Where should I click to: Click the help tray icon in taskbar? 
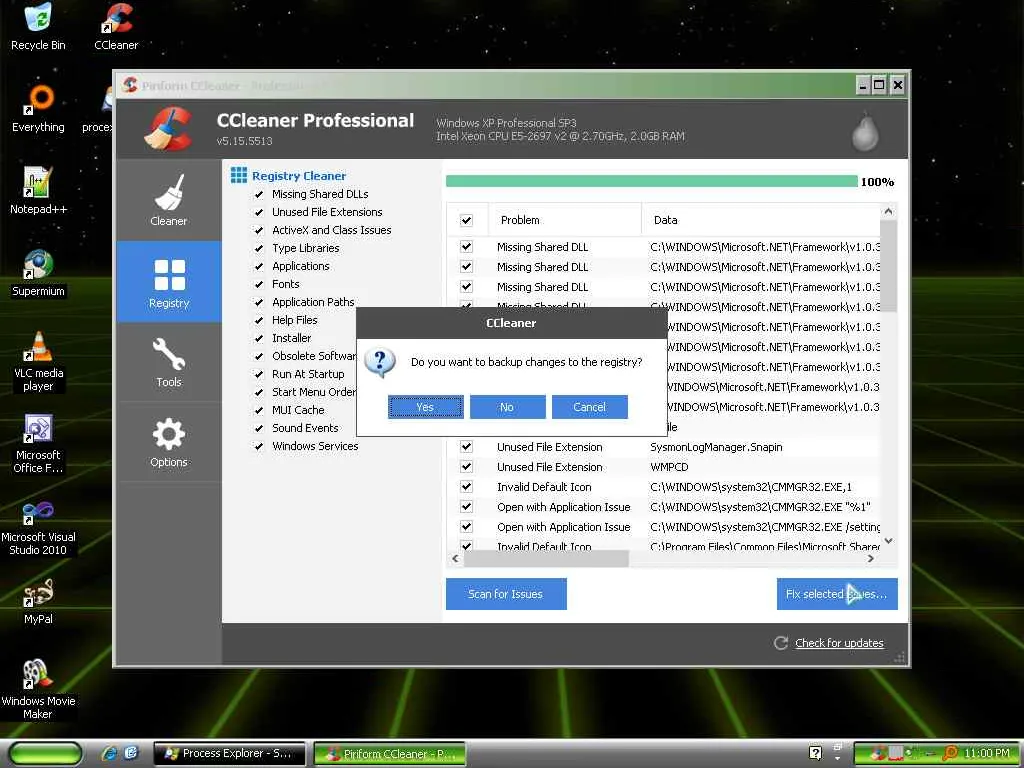[815, 753]
